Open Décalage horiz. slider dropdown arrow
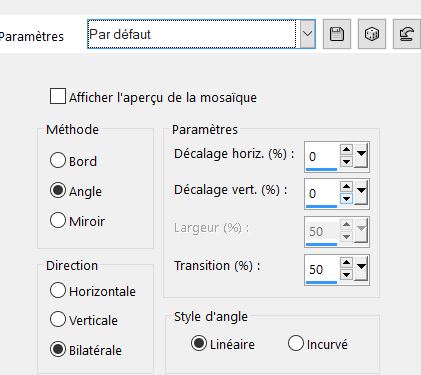The width and height of the screenshot is (421, 375). coord(361,156)
